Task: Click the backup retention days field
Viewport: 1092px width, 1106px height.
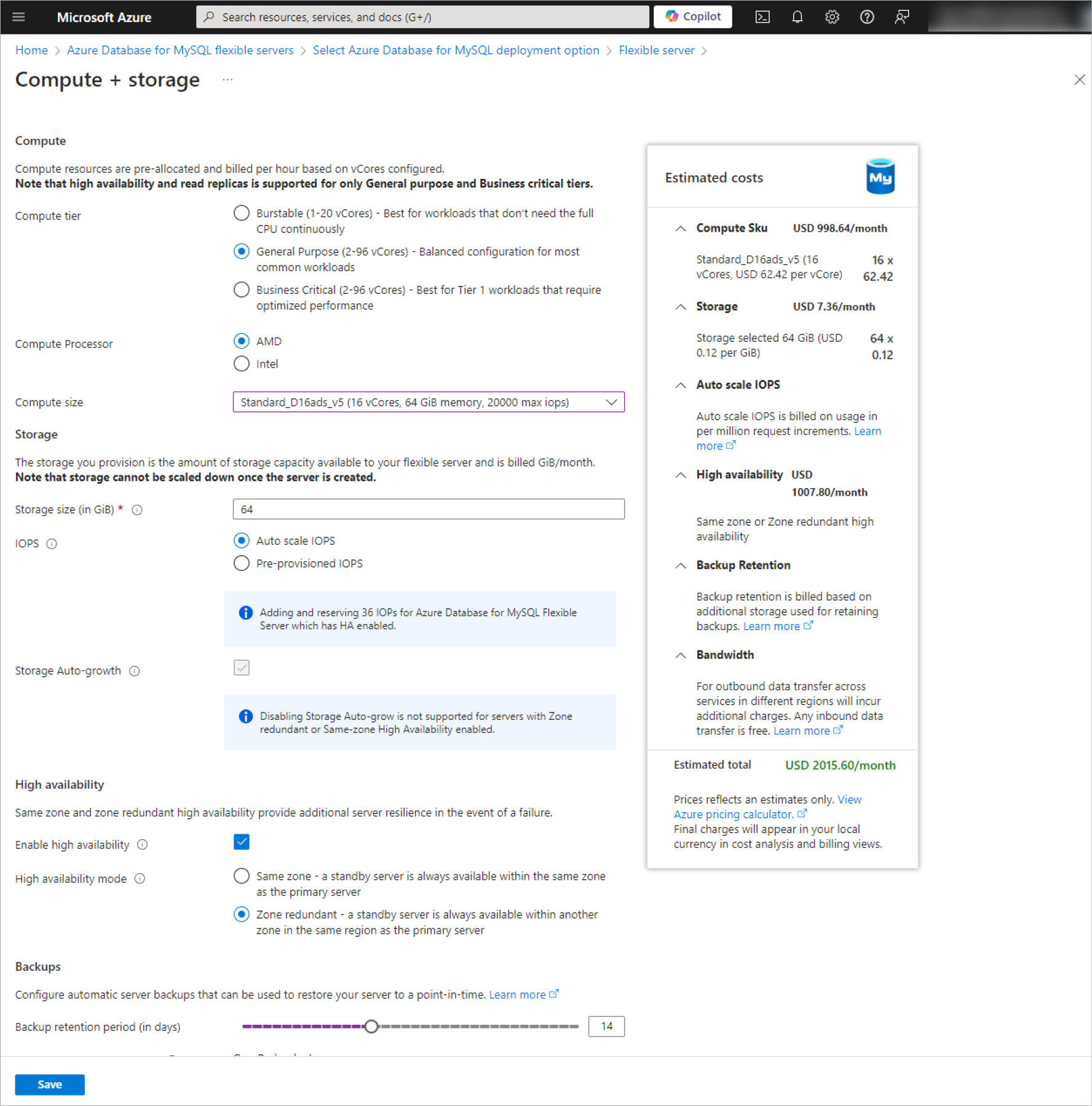Action: coord(606,1026)
